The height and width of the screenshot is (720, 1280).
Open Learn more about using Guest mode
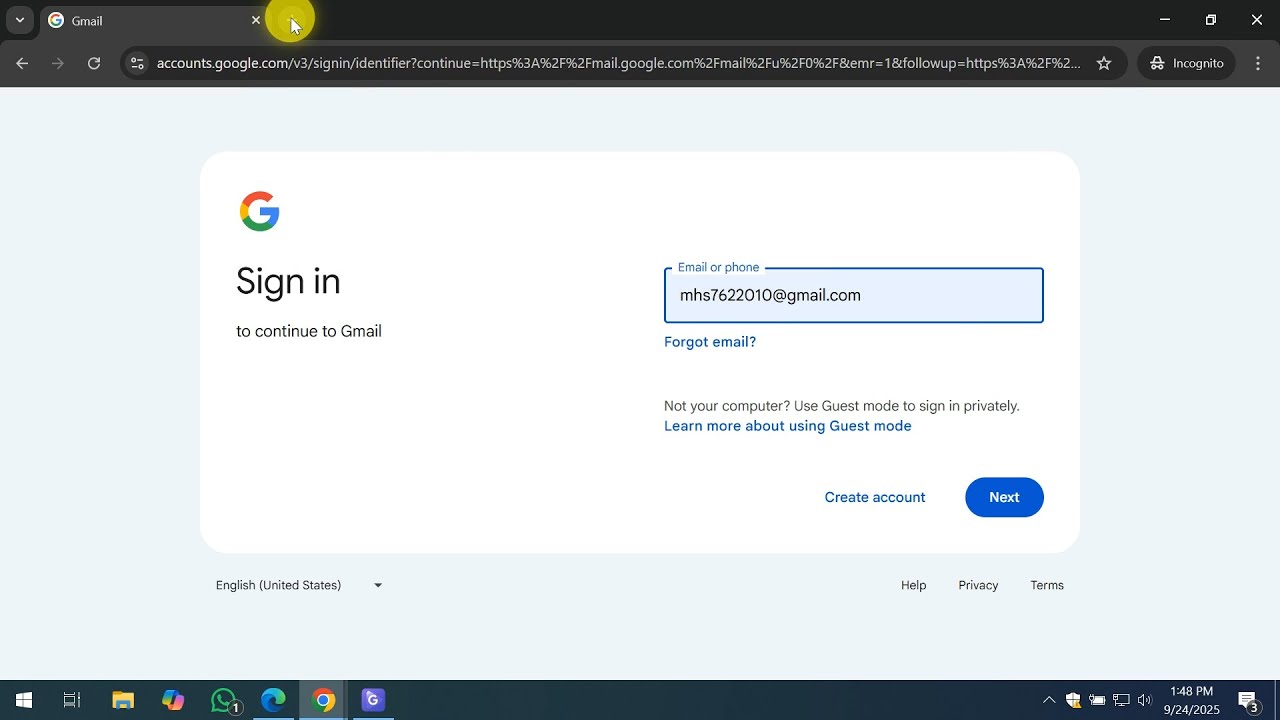pos(788,426)
